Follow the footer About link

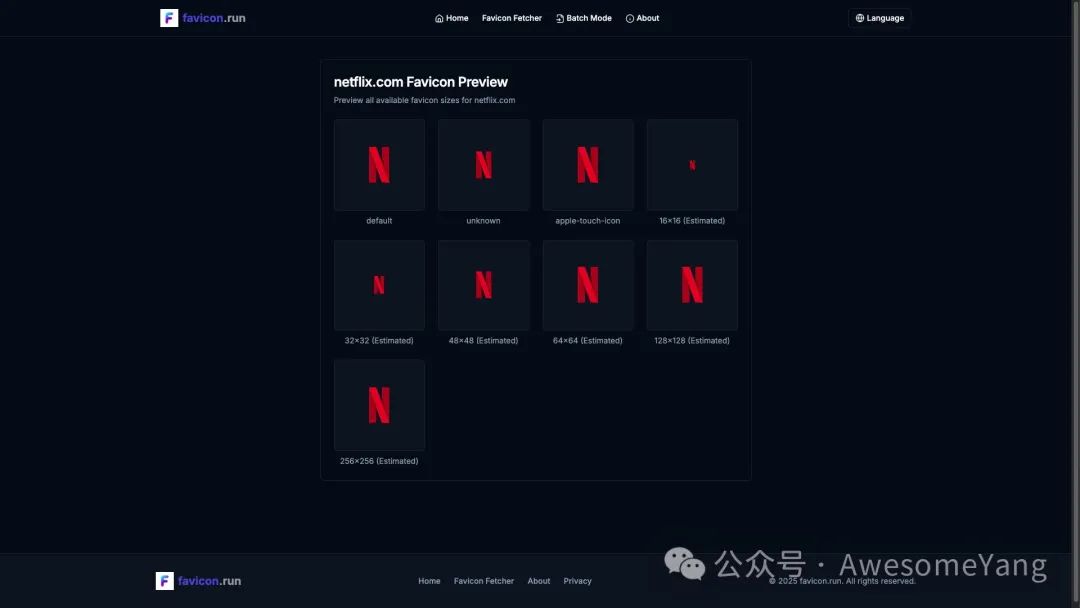[539, 581]
